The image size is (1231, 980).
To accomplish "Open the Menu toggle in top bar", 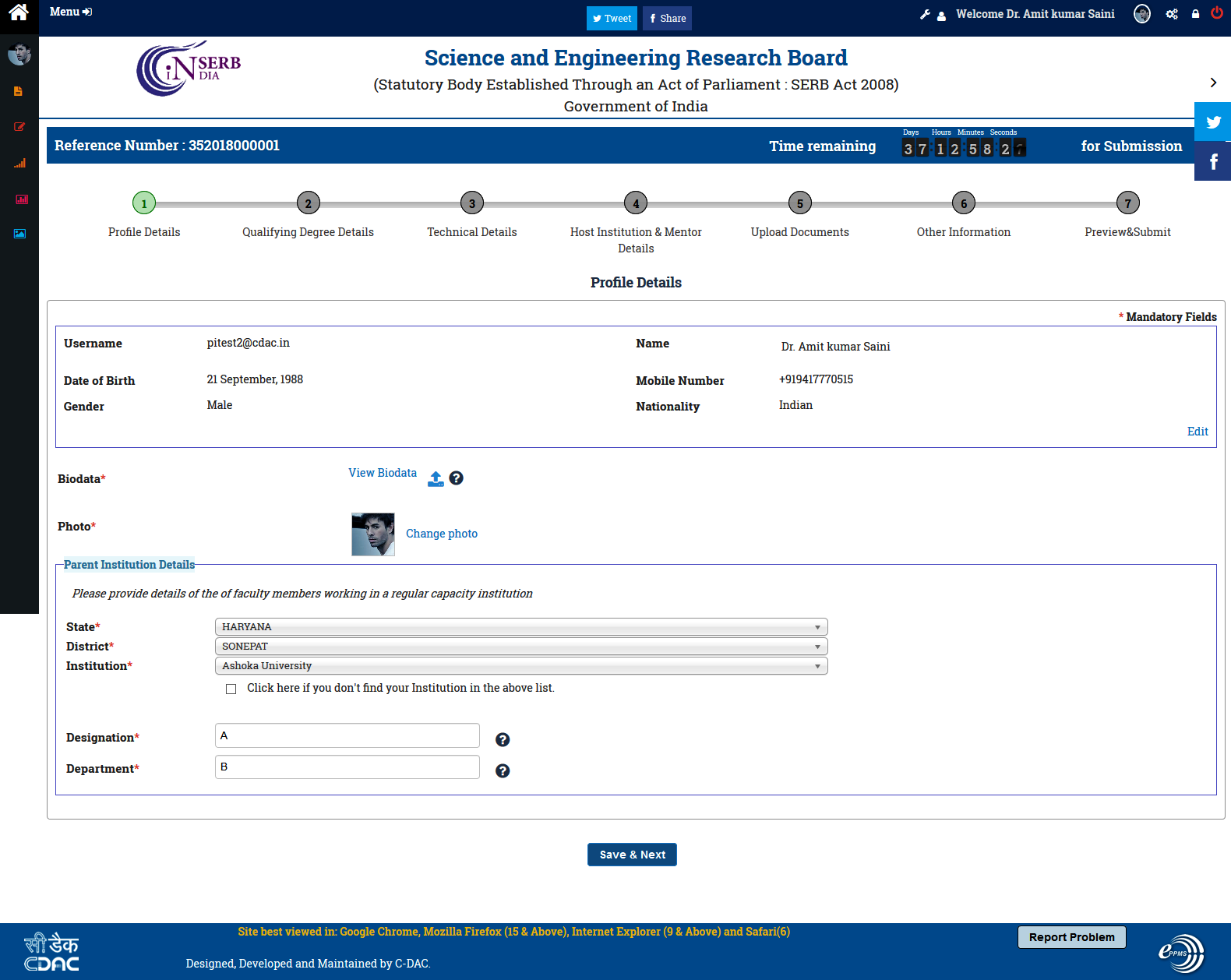I will click(x=70, y=12).
